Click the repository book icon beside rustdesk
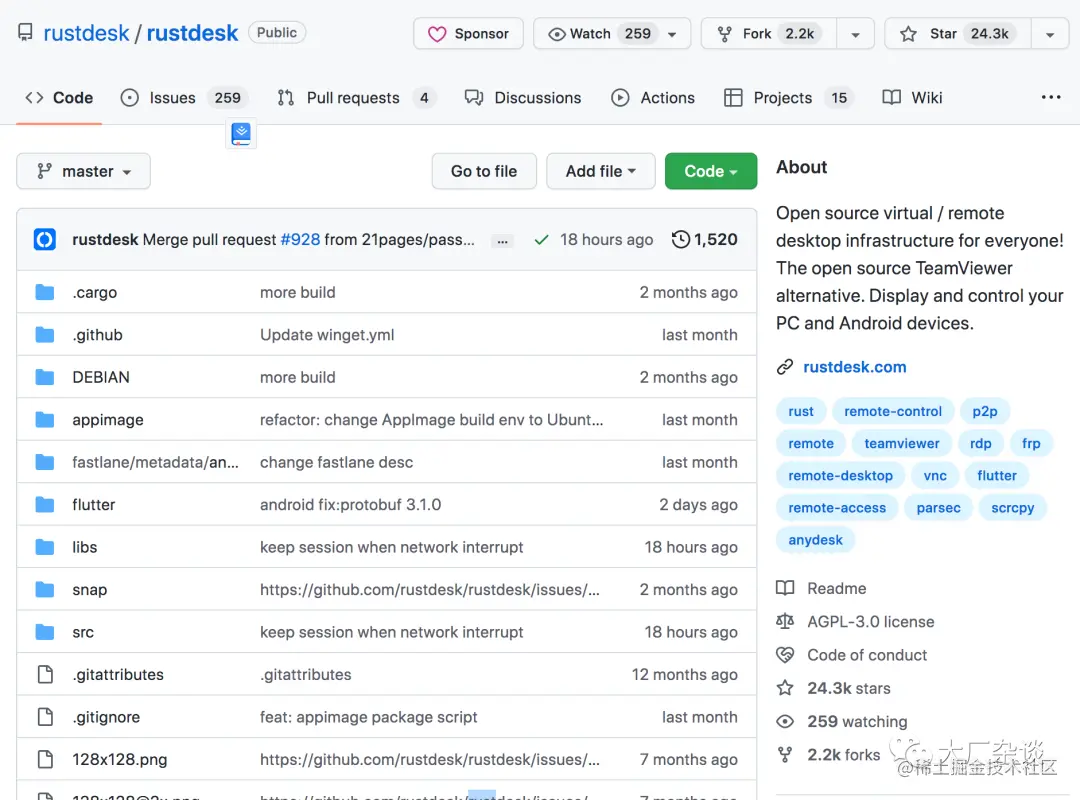The height and width of the screenshot is (800, 1080). 25,32
